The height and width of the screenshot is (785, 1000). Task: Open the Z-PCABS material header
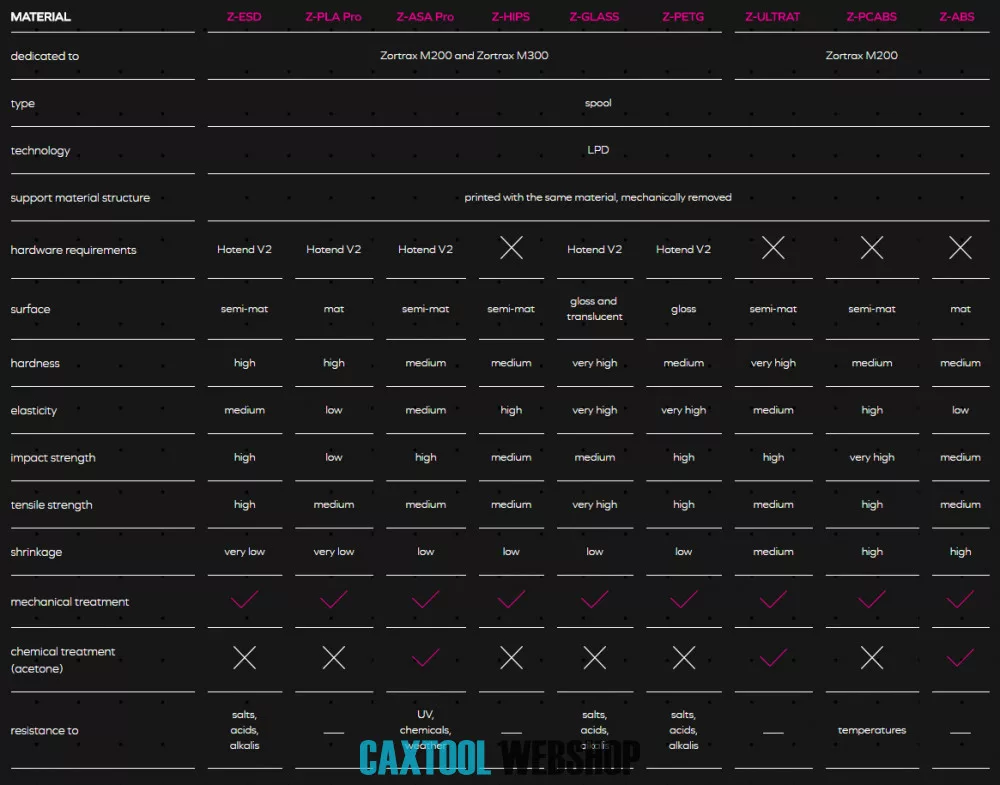click(871, 17)
